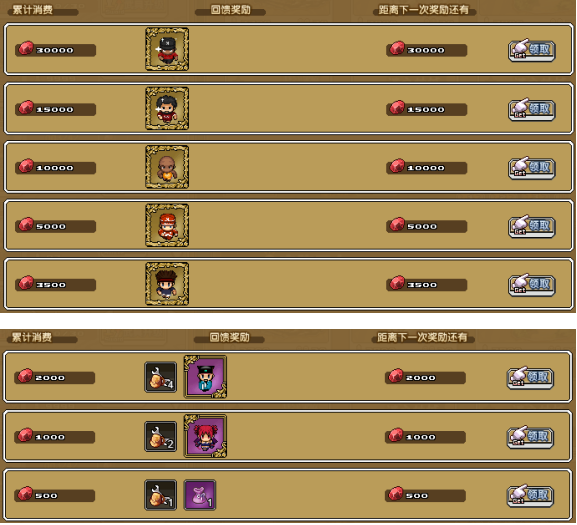Screen dimensions: 577x525
Task: Claim the 3500 gem tier reward
Action: pyautogui.click(x=532, y=285)
